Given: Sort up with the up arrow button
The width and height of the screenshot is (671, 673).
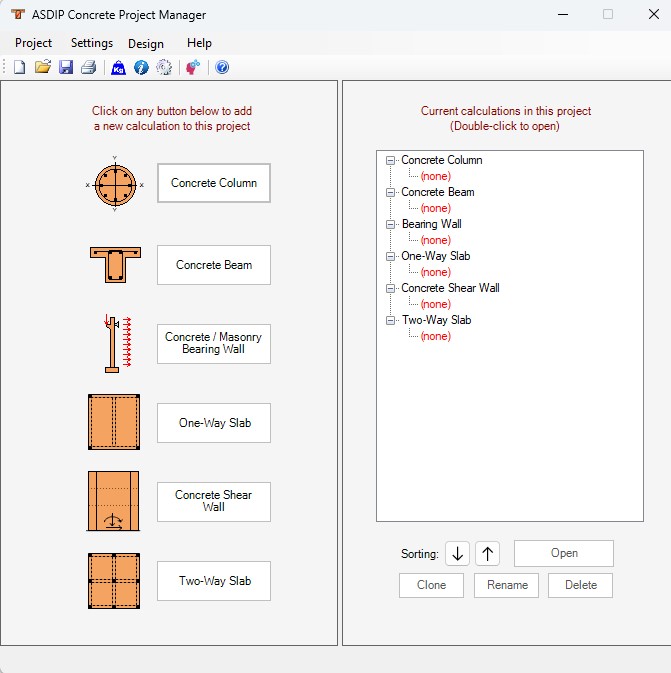Looking at the screenshot, I should [487, 553].
